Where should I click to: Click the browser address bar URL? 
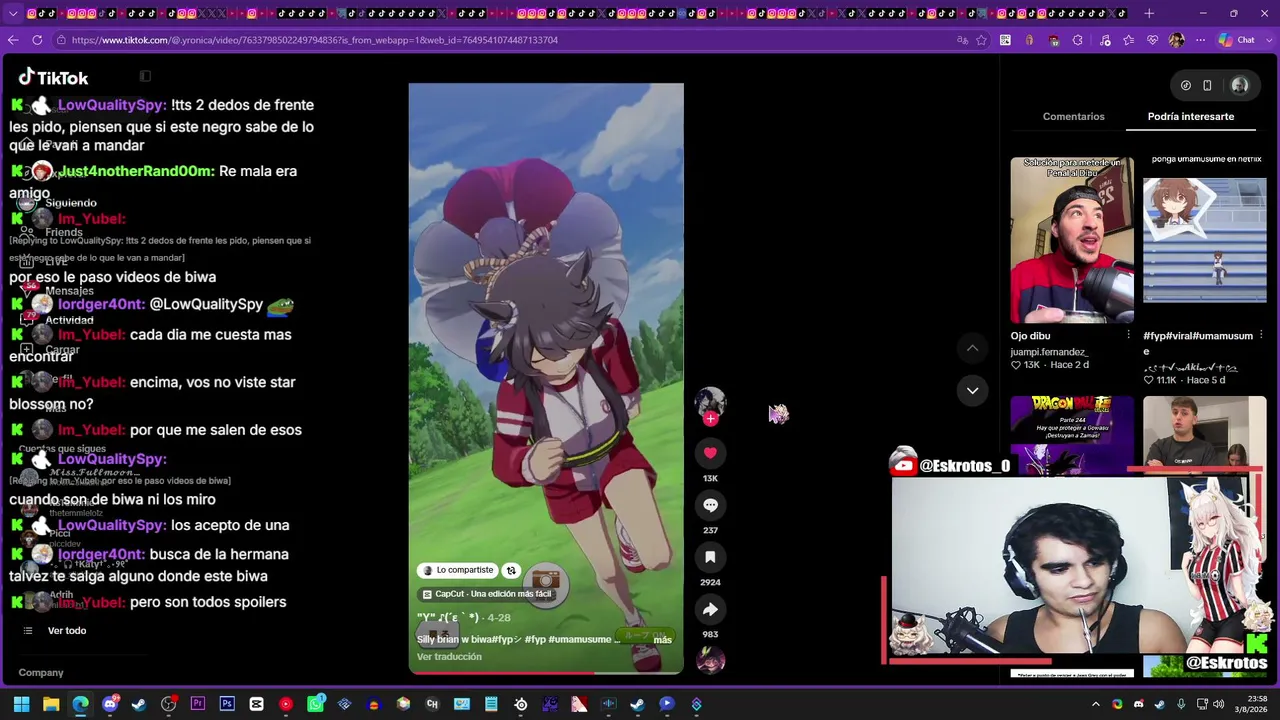(x=315, y=40)
